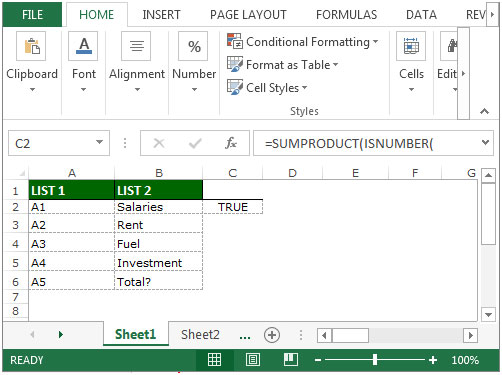This screenshot has height=375, width=502.
Task: Click the Format as Table icon
Action: pos(235,64)
